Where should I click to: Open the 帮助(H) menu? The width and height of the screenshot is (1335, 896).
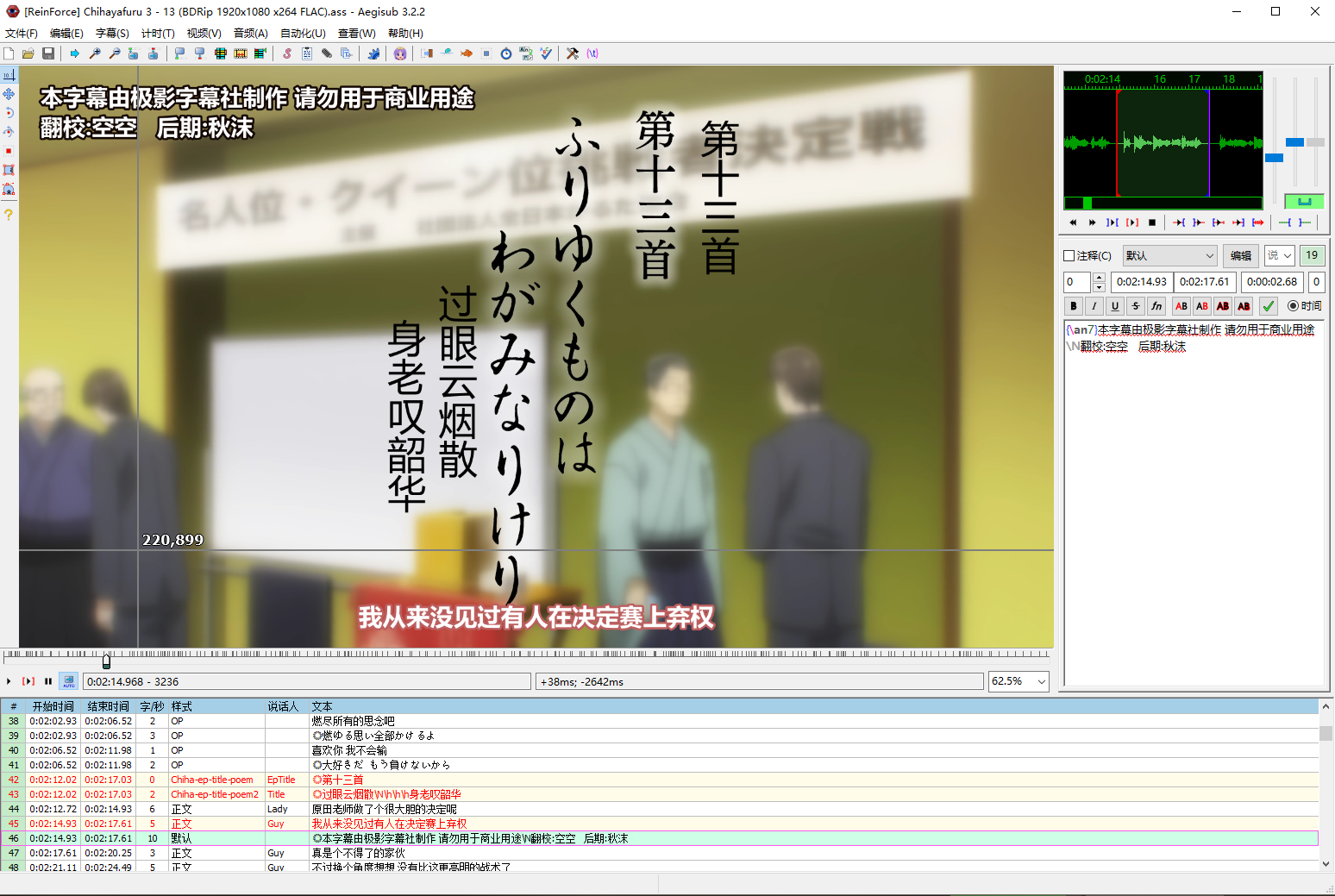pyautogui.click(x=405, y=34)
